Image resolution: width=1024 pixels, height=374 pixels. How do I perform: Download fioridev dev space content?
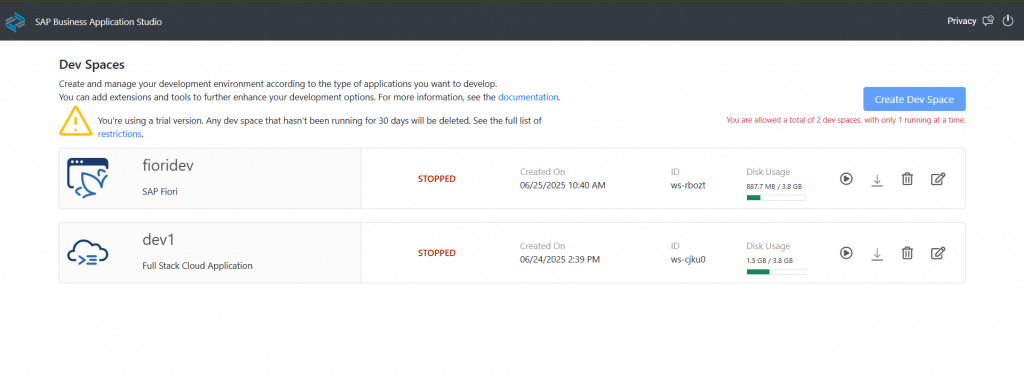[877, 179]
